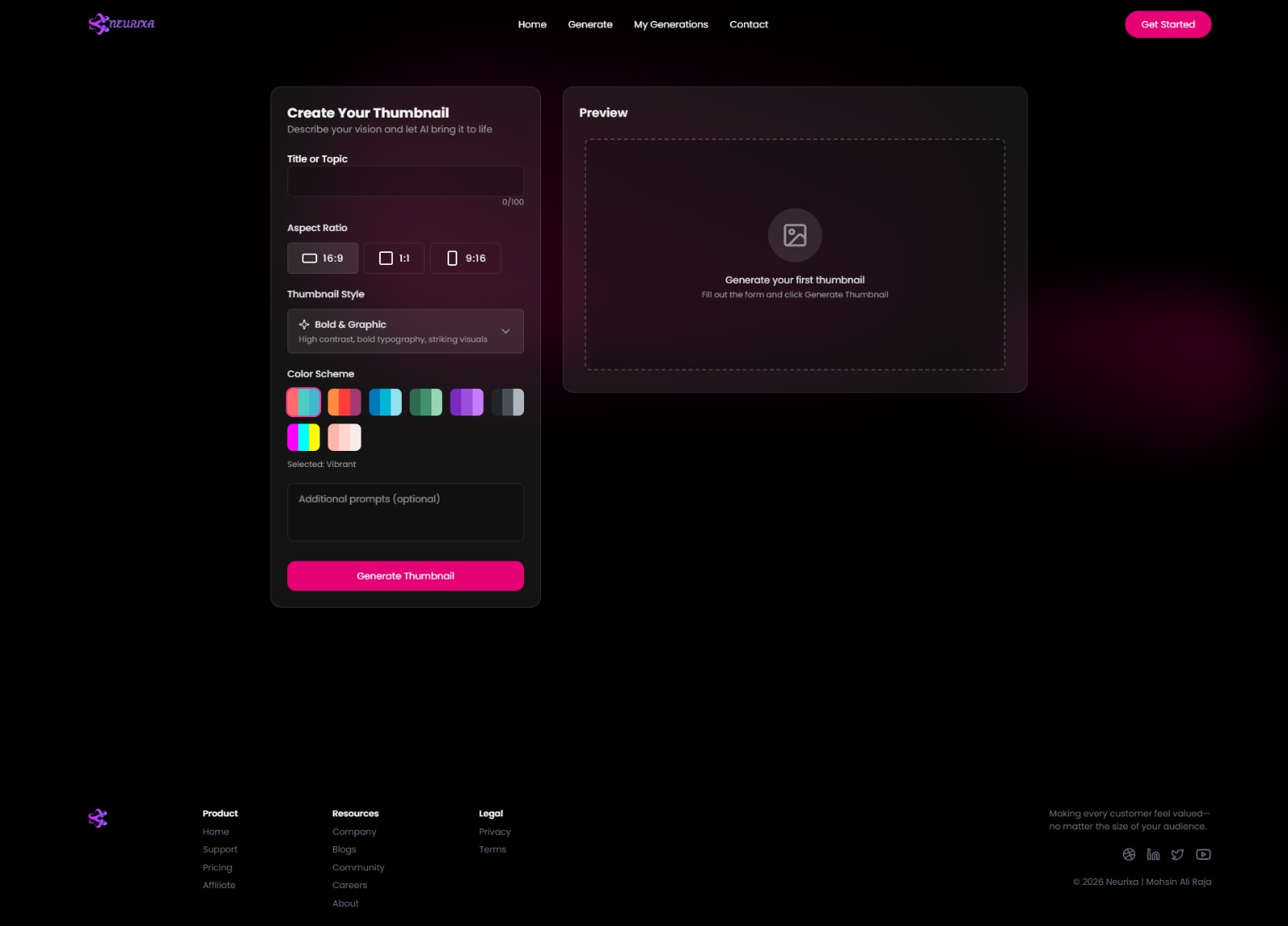This screenshot has height=926, width=1288.
Task: Open the LinkedIn social icon
Action: tap(1153, 854)
